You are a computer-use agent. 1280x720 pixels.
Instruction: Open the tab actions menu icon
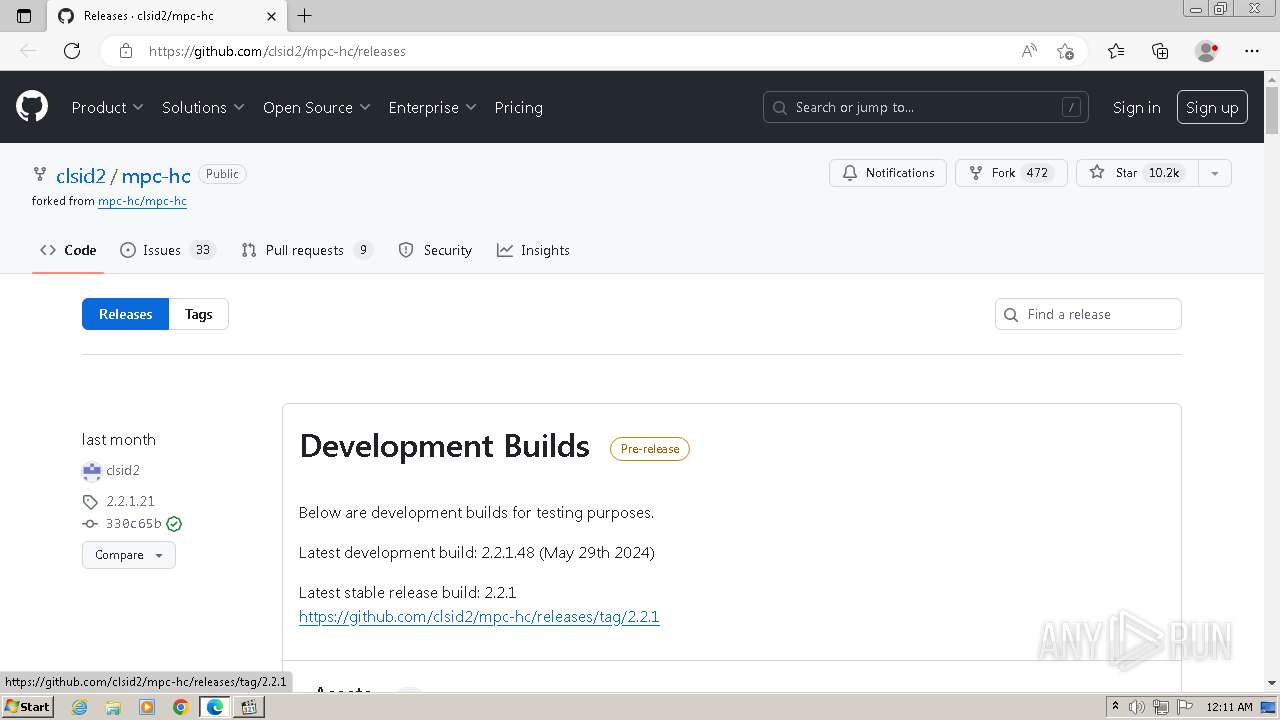coord(24,16)
